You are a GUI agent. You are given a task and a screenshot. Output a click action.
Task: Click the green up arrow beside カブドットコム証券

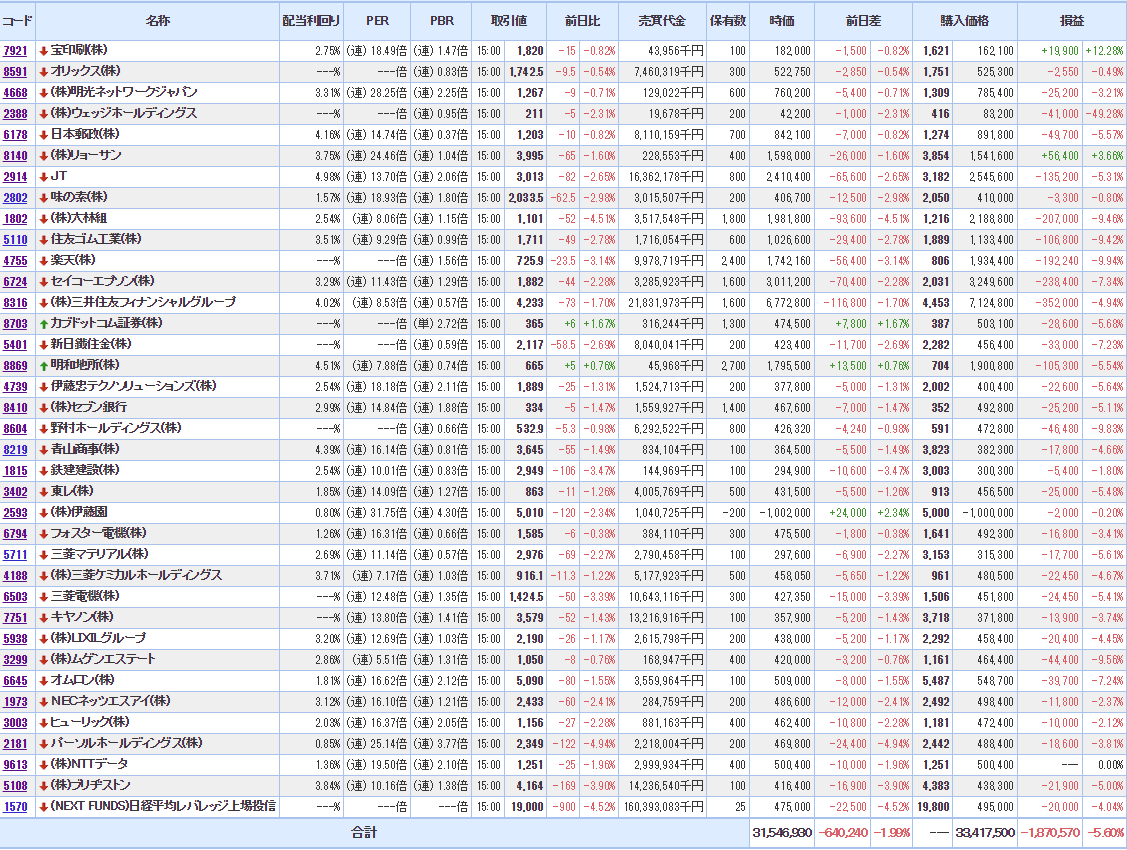[43, 323]
